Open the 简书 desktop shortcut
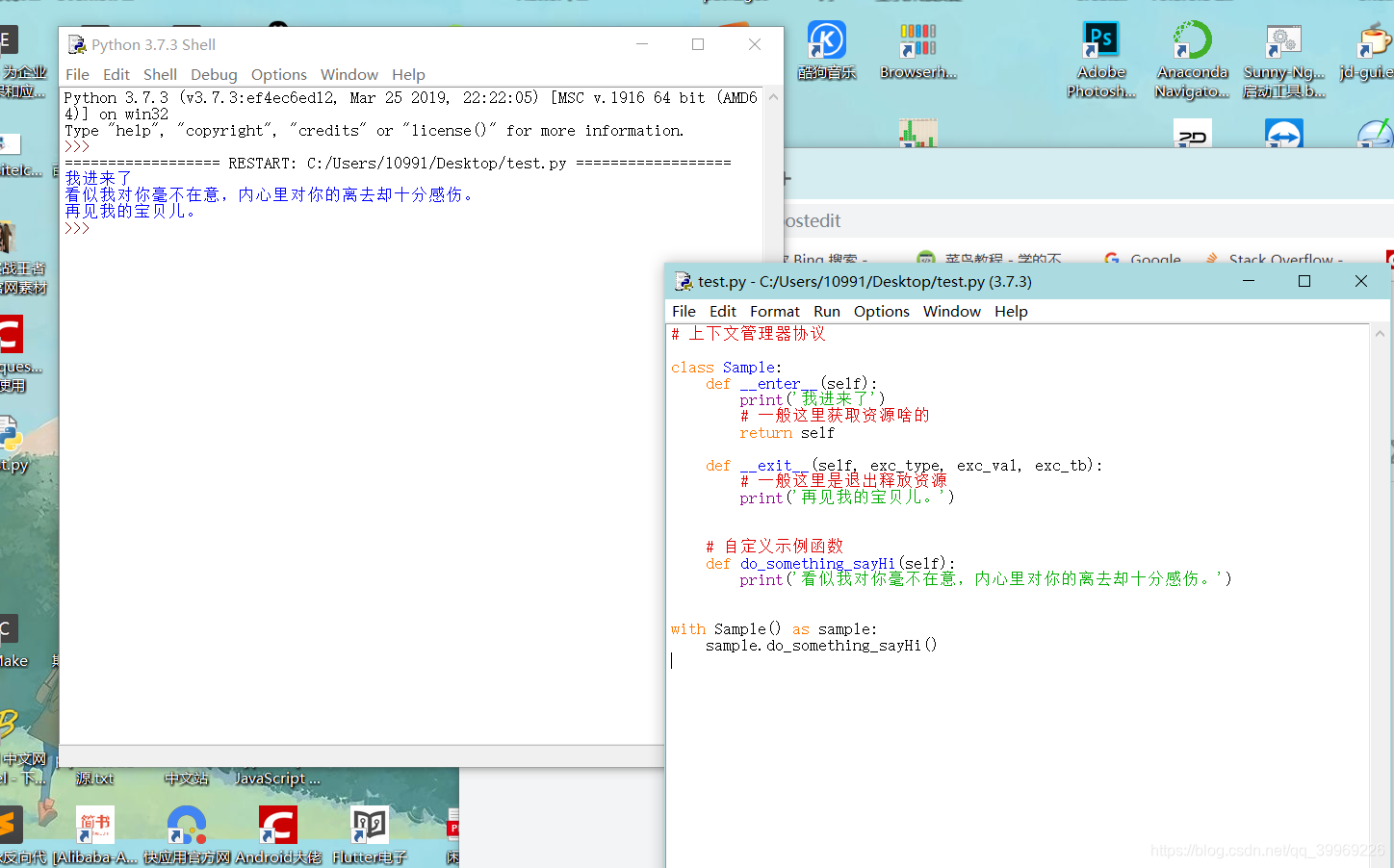Image resolution: width=1394 pixels, height=868 pixels. (92, 826)
